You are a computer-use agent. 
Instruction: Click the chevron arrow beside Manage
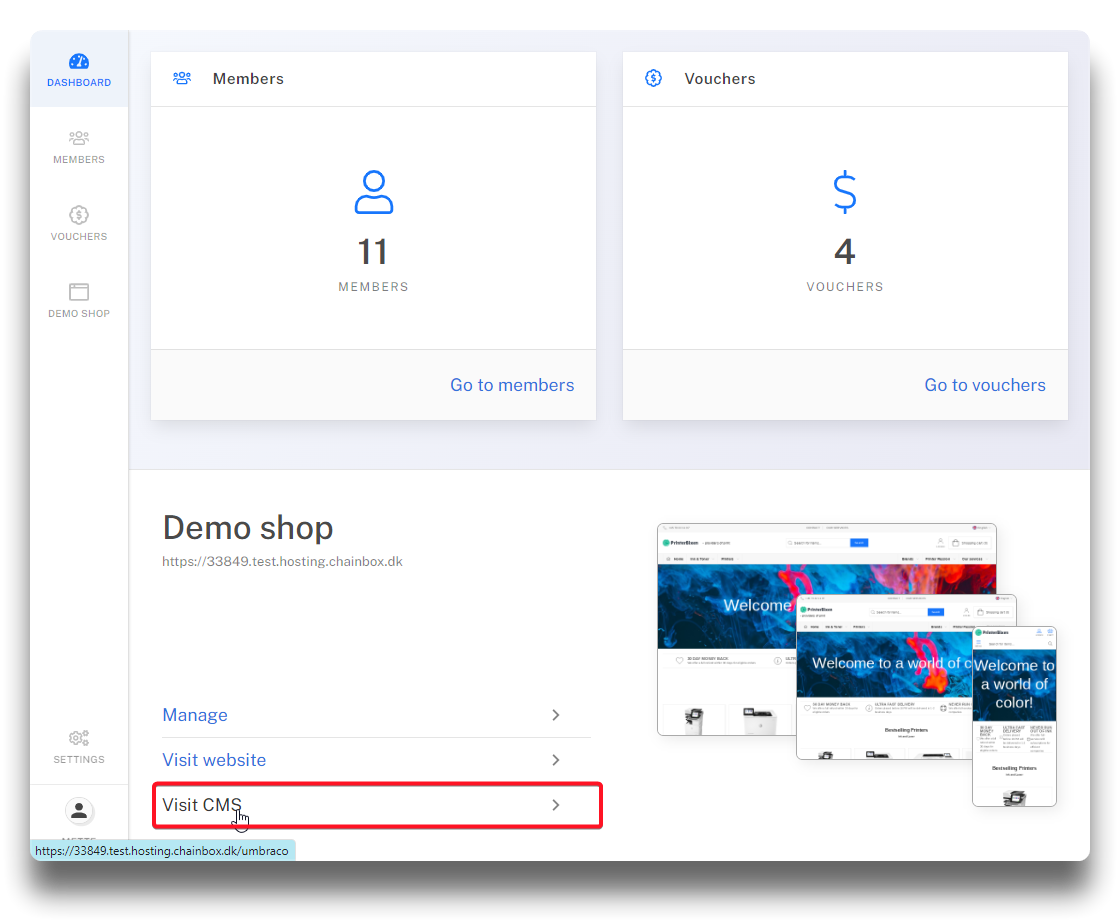[556, 715]
